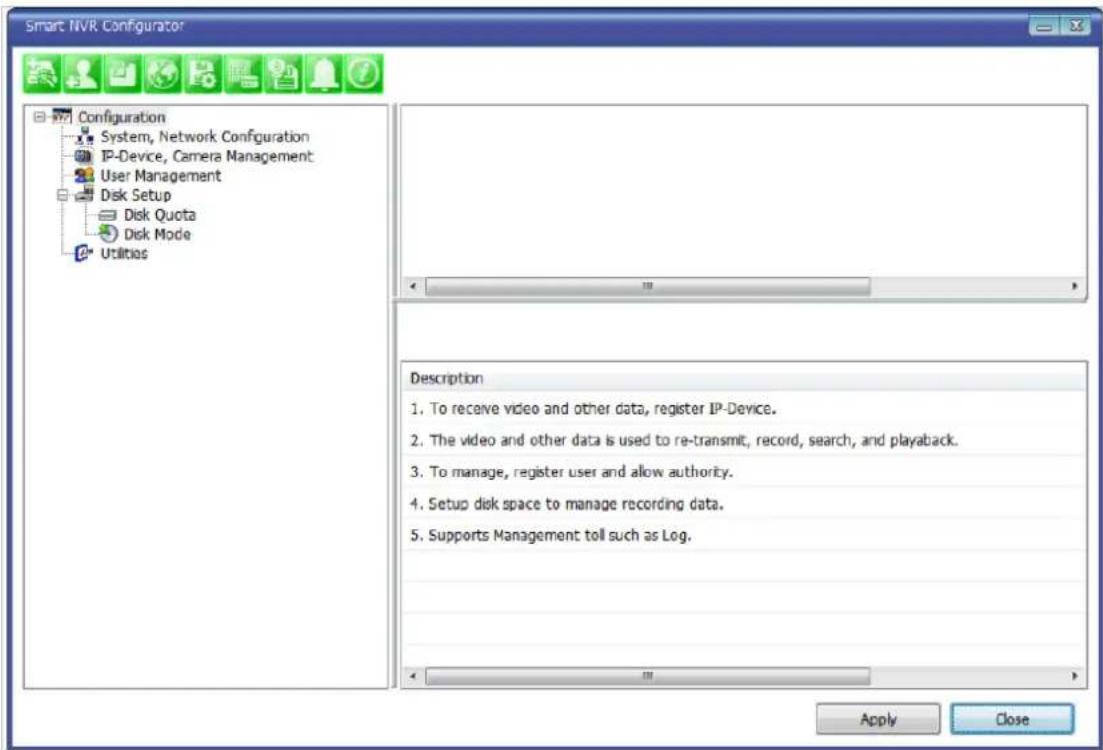Click the disk save toolbar icon
Screen dimensions: 1103x750
283,74
